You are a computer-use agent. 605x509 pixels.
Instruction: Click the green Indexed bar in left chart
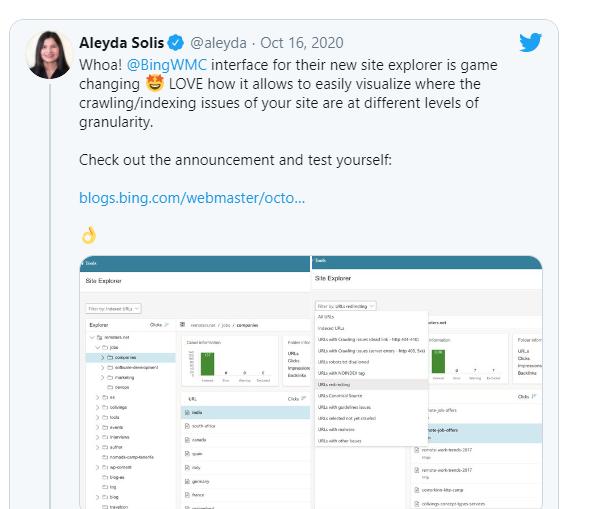(x=207, y=365)
